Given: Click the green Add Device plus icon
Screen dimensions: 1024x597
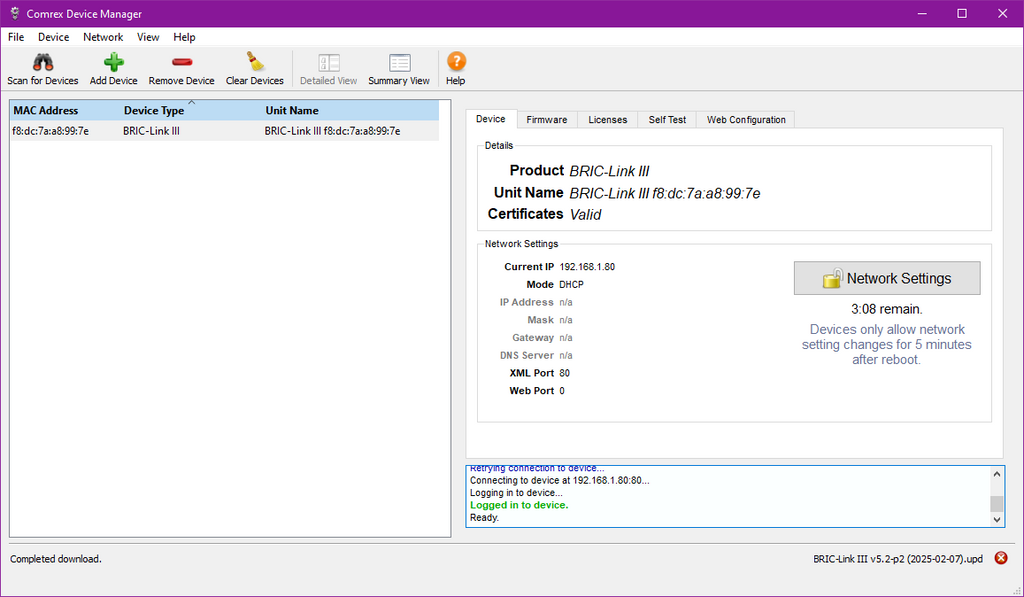Looking at the screenshot, I should pyautogui.click(x=113, y=62).
